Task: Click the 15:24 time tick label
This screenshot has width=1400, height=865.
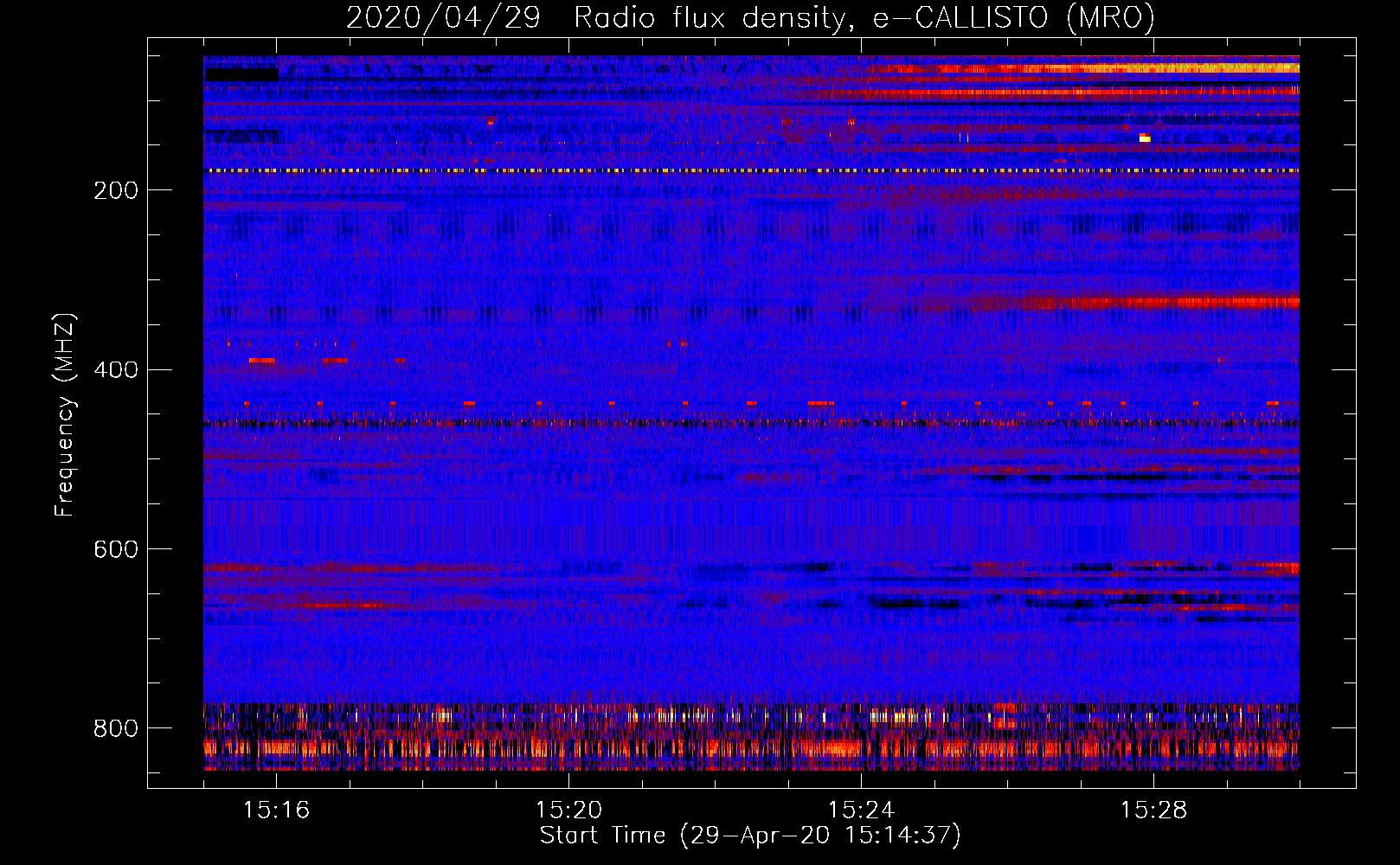Action: 862,811
